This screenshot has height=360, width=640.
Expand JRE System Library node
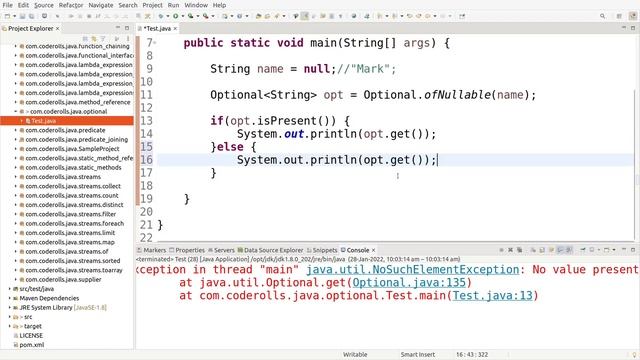point(10,308)
